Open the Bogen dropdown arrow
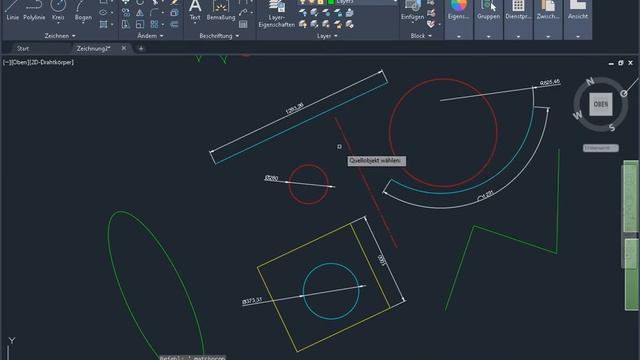 pos(83,23)
